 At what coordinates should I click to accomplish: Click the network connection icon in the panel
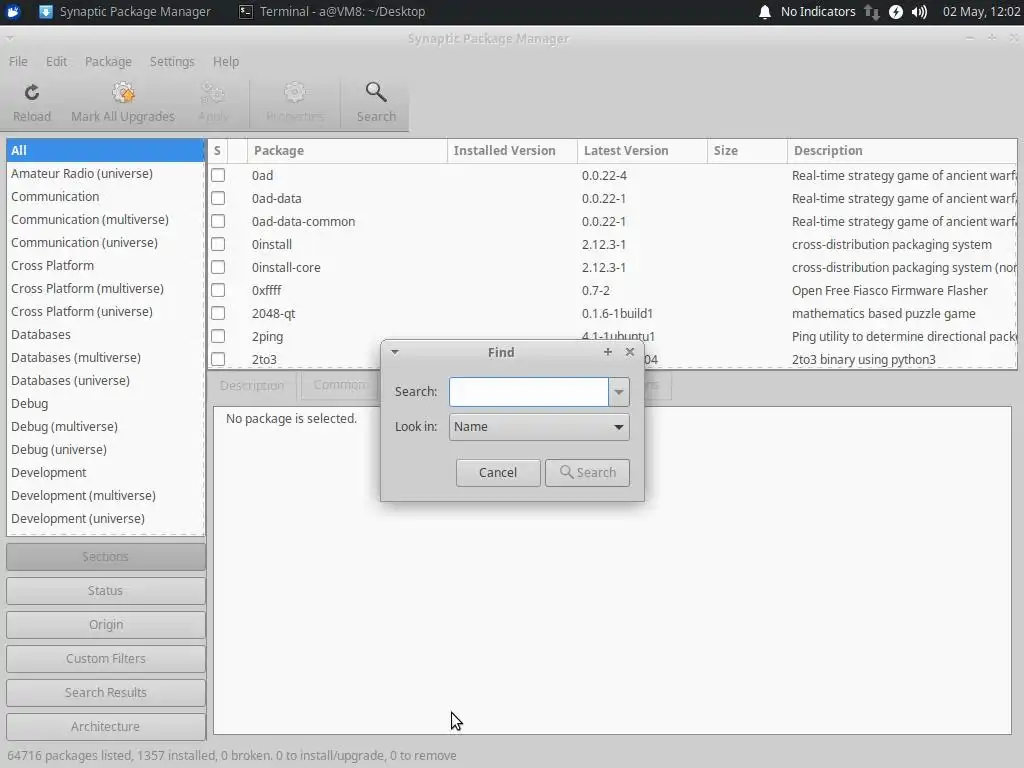click(872, 12)
